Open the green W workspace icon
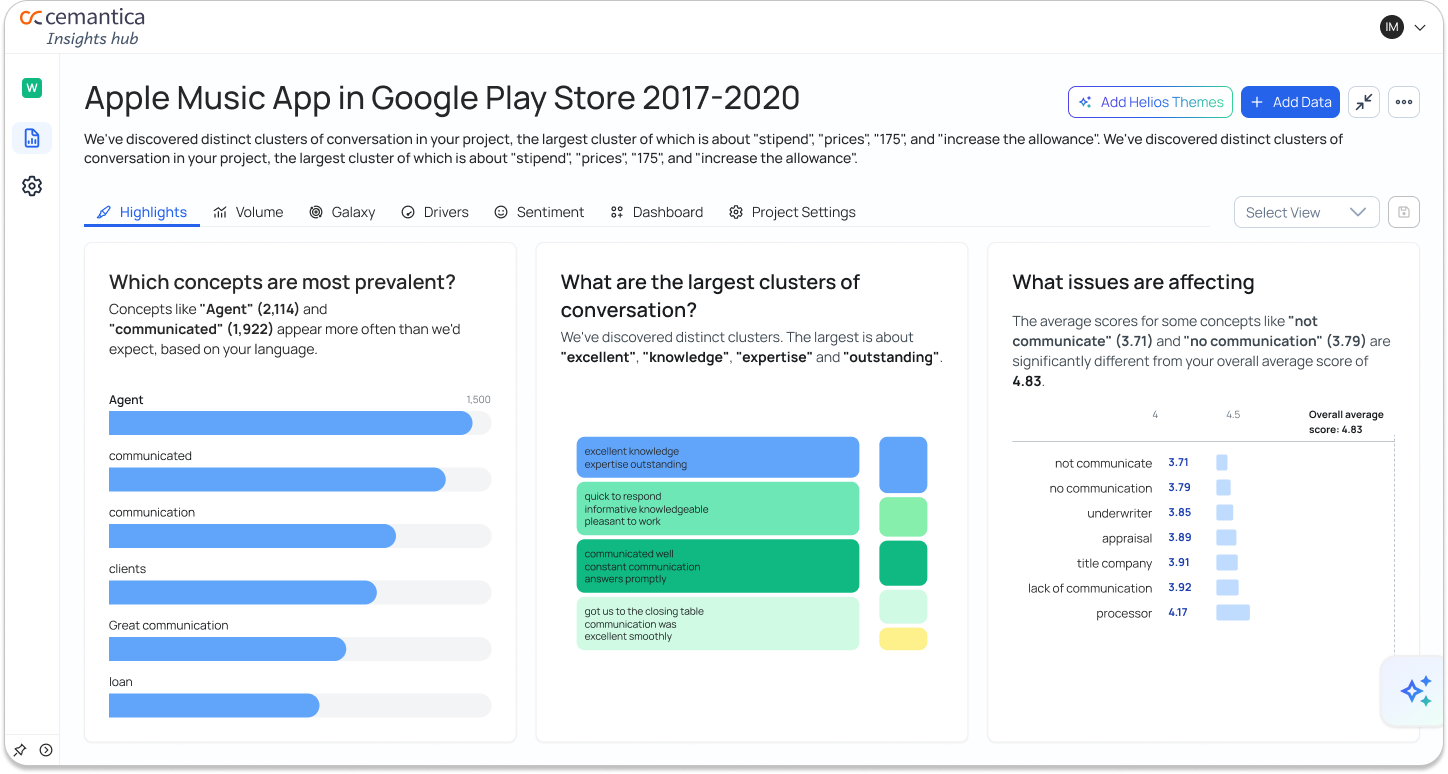The image size is (1448, 774). point(32,88)
